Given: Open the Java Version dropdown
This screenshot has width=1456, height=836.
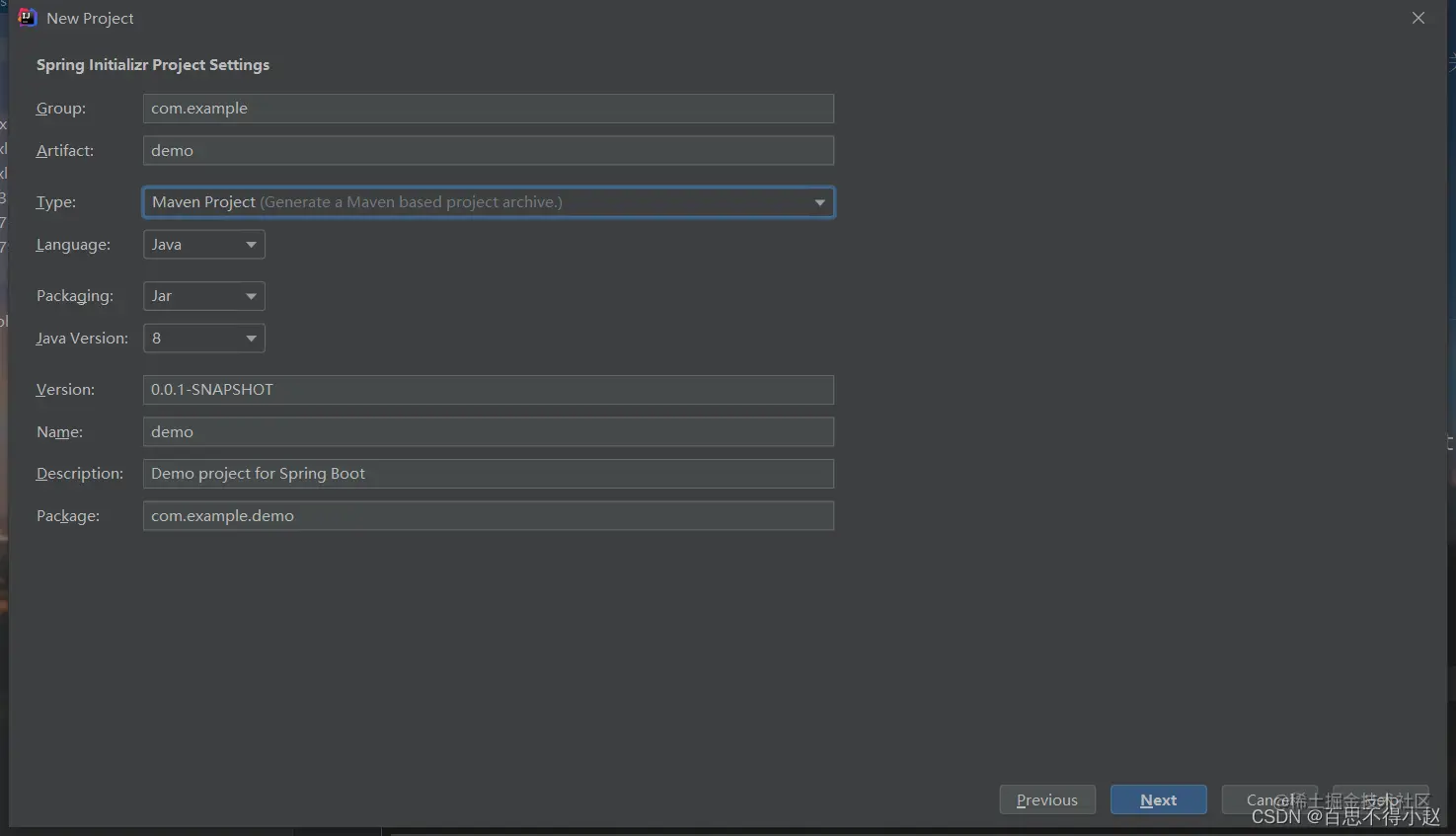Looking at the screenshot, I should 204,339.
